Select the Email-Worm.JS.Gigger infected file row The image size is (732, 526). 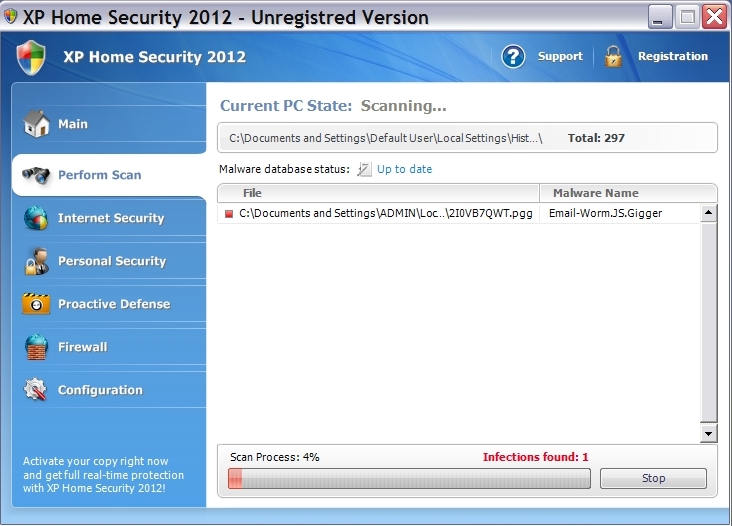point(385,213)
